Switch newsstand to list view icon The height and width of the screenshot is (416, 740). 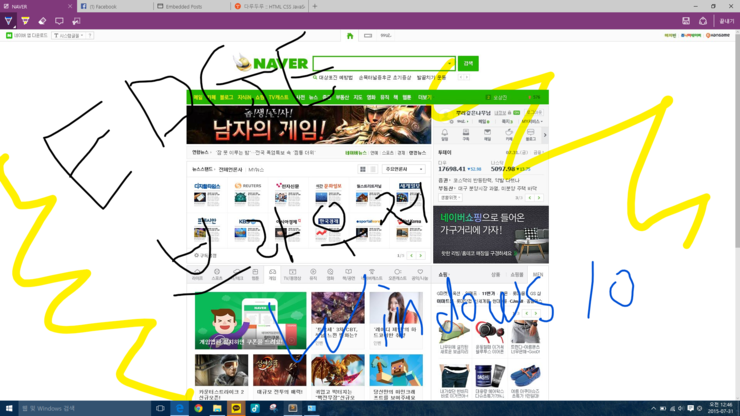point(372,169)
